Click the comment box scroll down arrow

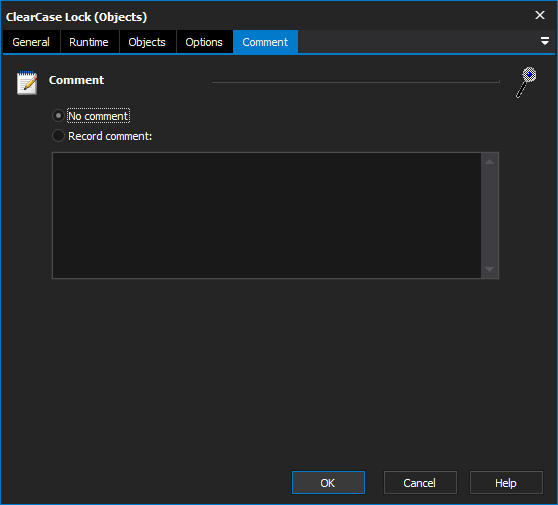(x=490, y=269)
